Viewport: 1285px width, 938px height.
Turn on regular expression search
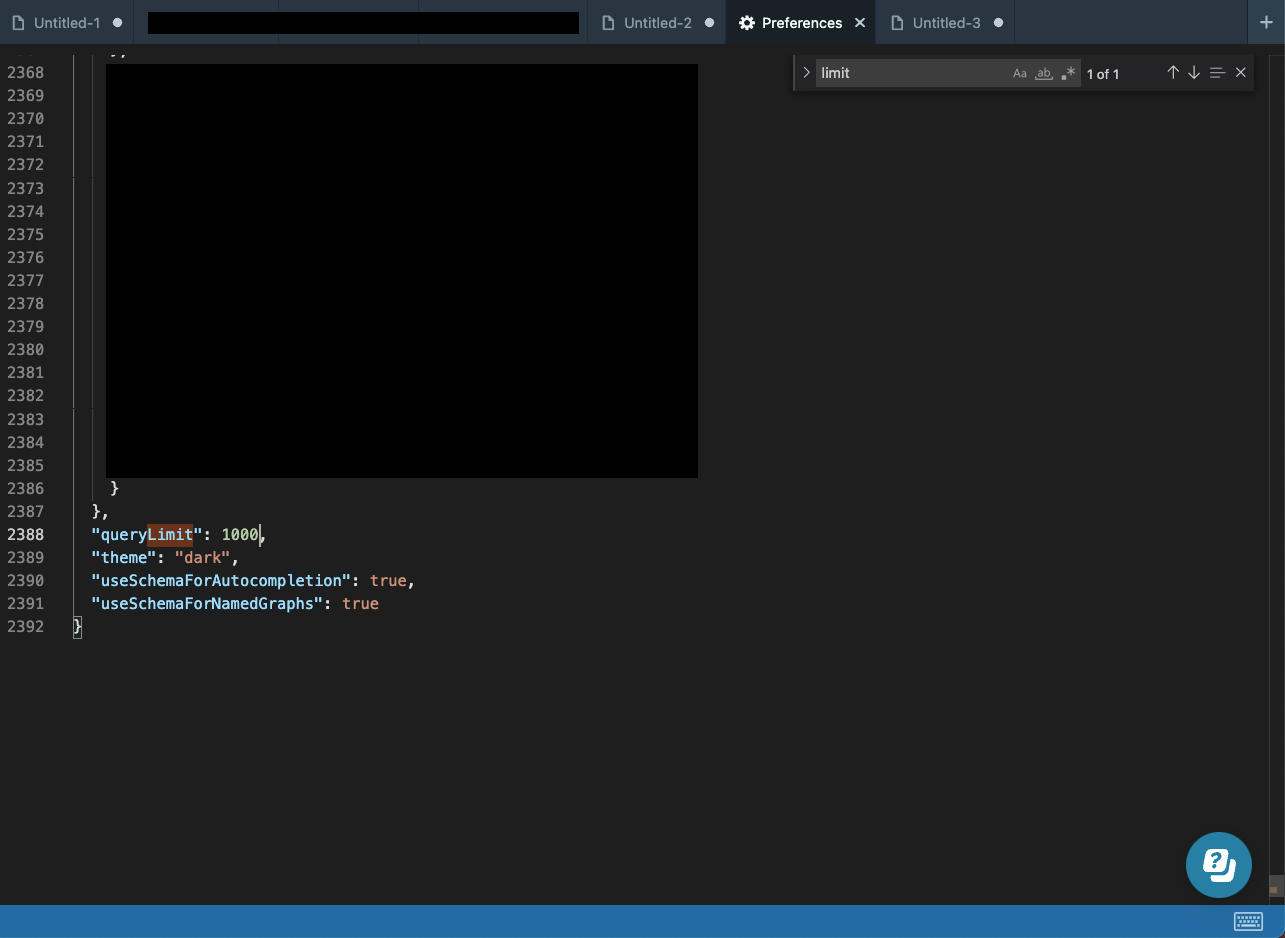point(1068,73)
